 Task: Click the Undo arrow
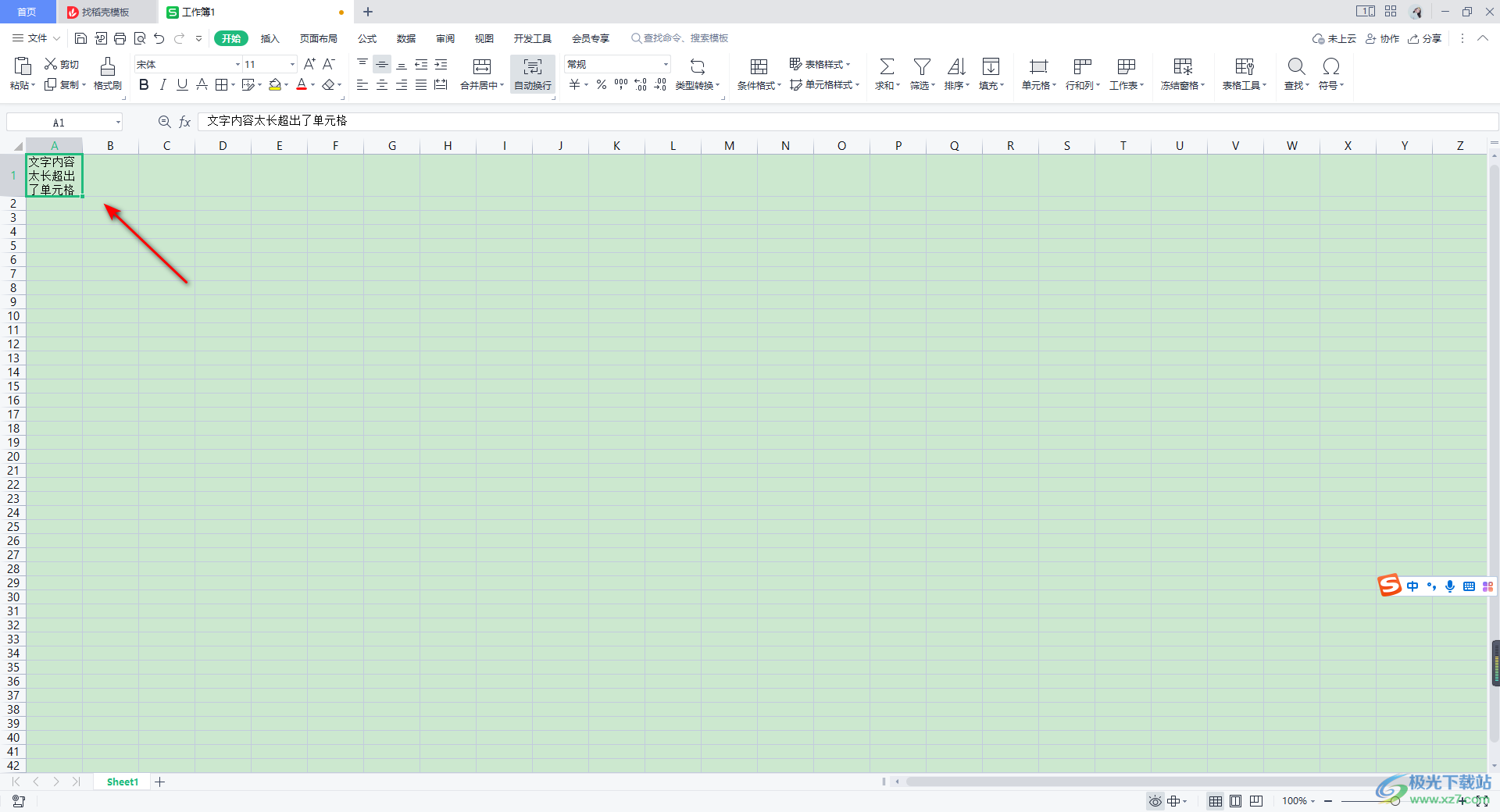(159, 38)
